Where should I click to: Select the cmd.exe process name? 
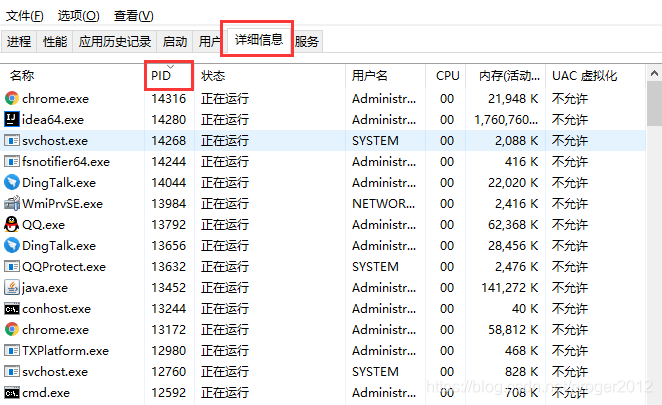pos(46,393)
